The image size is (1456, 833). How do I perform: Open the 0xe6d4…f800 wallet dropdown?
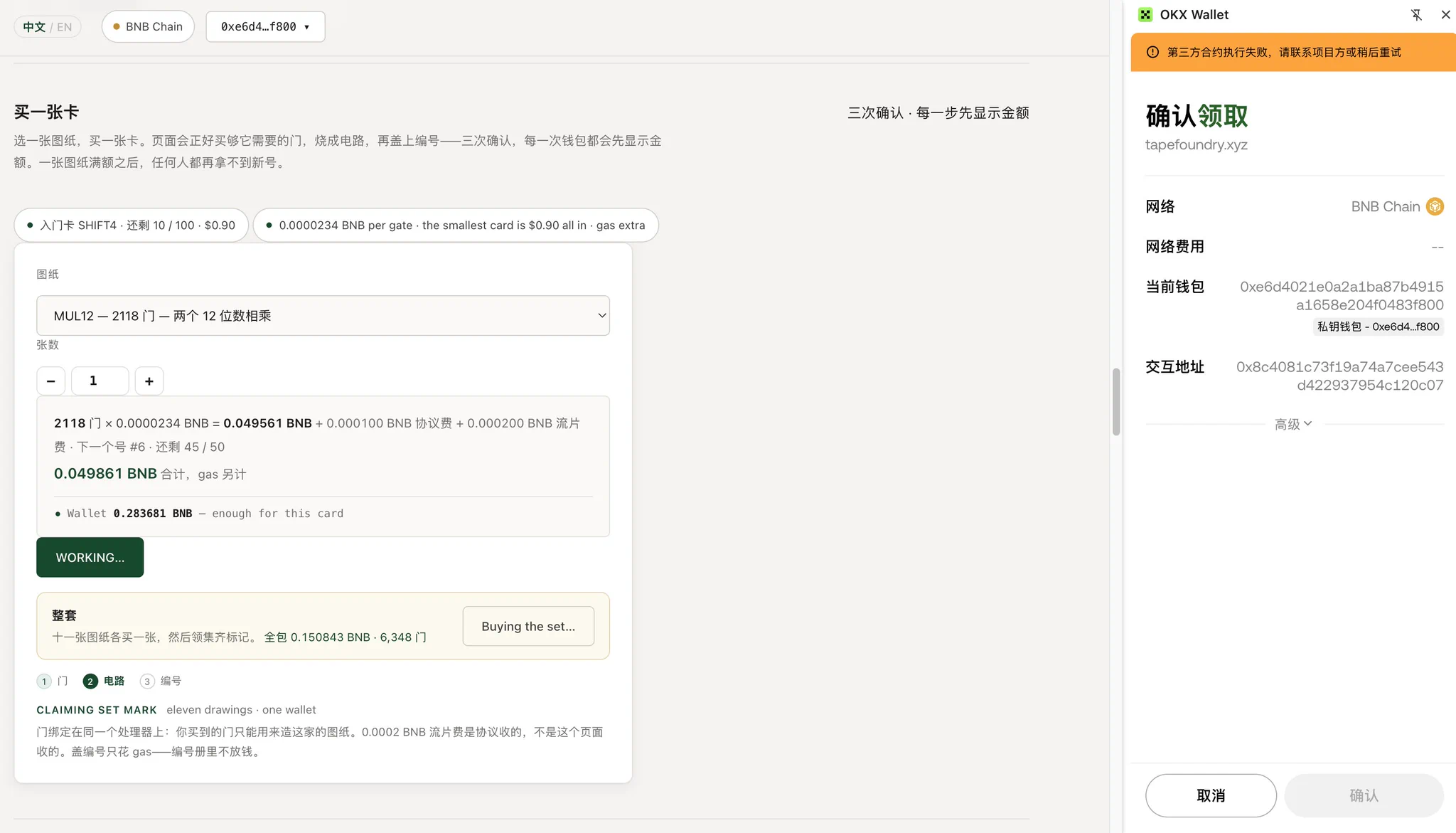[x=265, y=26]
